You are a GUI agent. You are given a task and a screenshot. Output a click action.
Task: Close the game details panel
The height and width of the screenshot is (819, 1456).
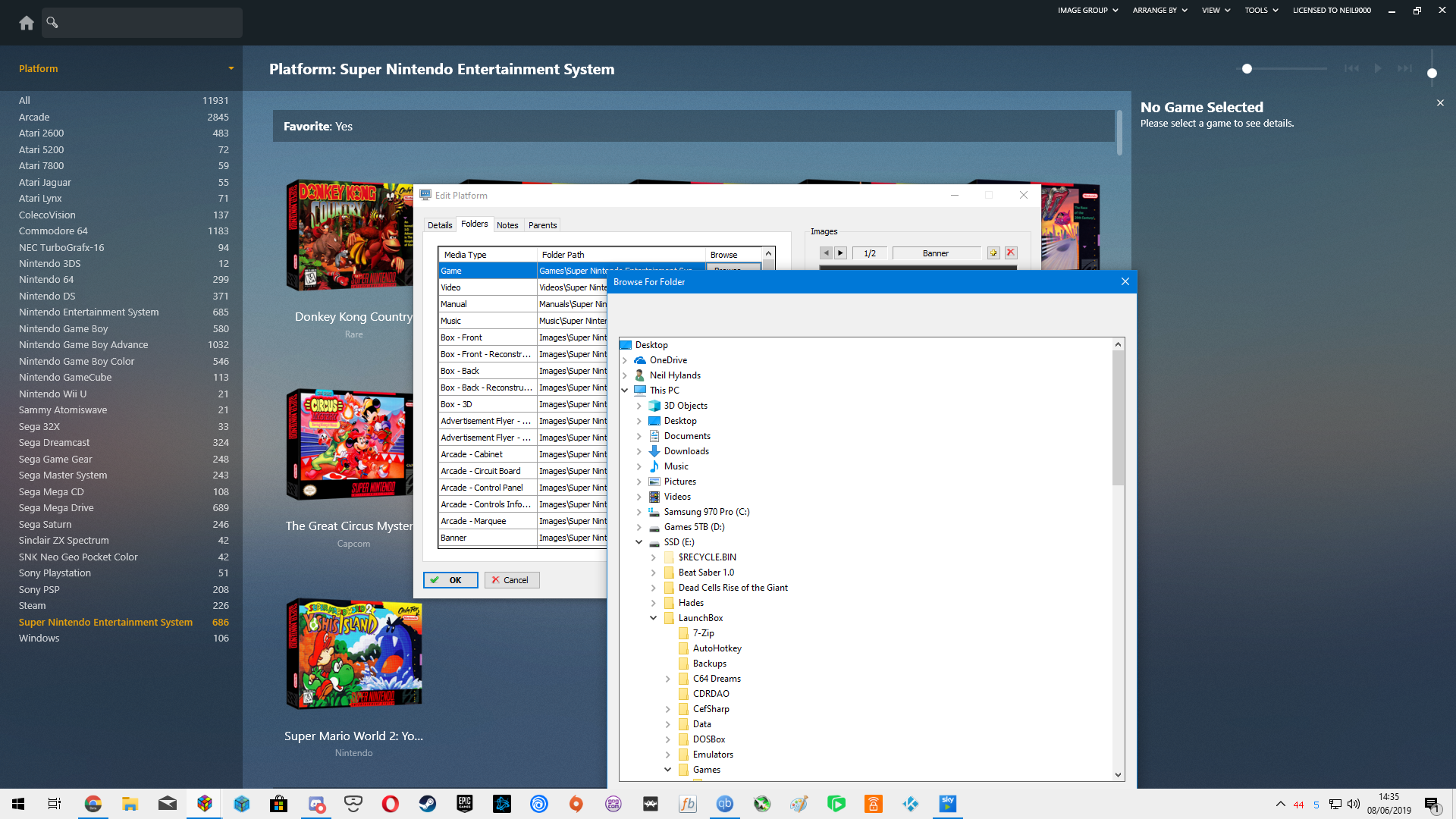click(1440, 103)
